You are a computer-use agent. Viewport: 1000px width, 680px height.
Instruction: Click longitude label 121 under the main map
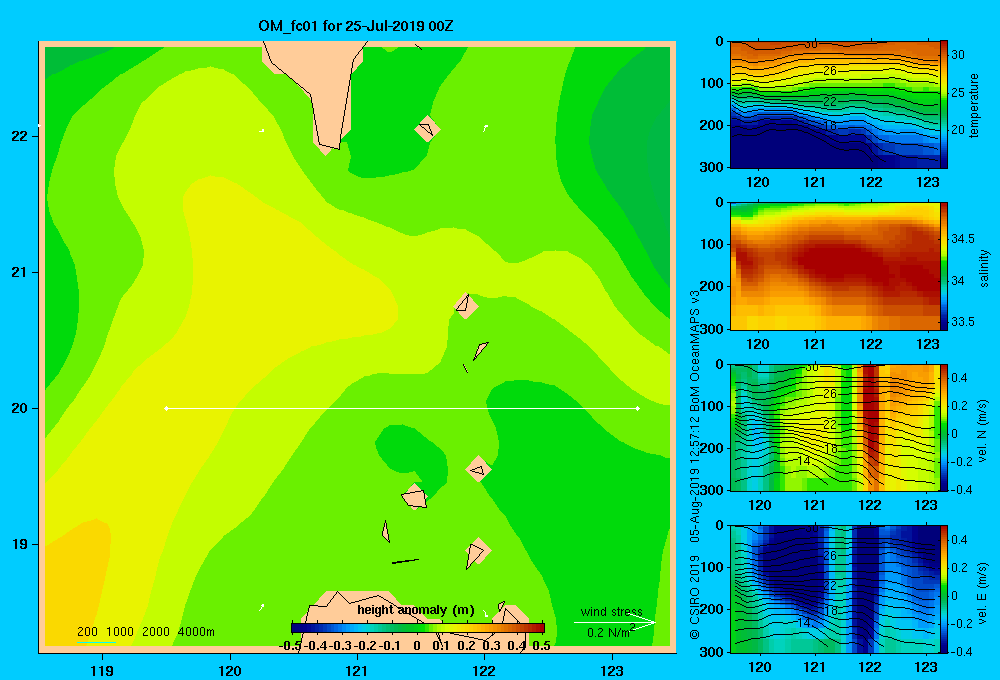[x=357, y=670]
